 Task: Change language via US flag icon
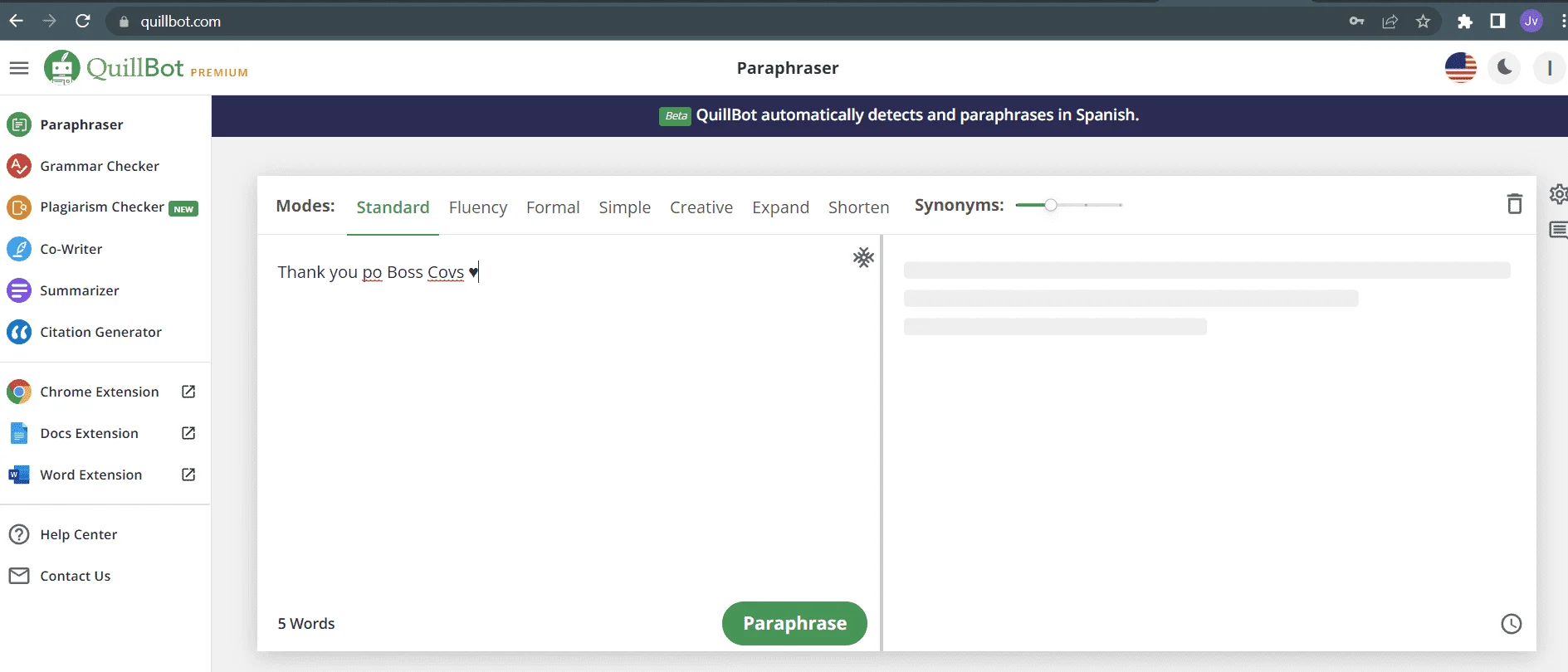1461,68
